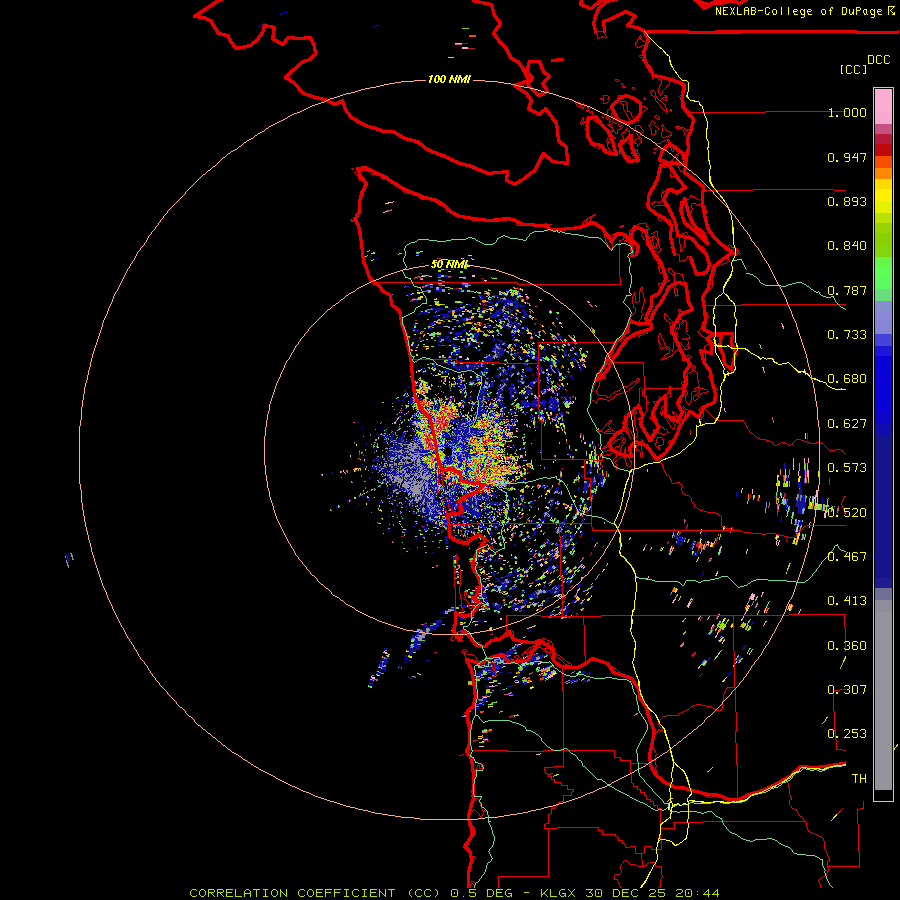This screenshot has height=900, width=900.
Task: Click the red band of the color scale
Action: (883, 150)
